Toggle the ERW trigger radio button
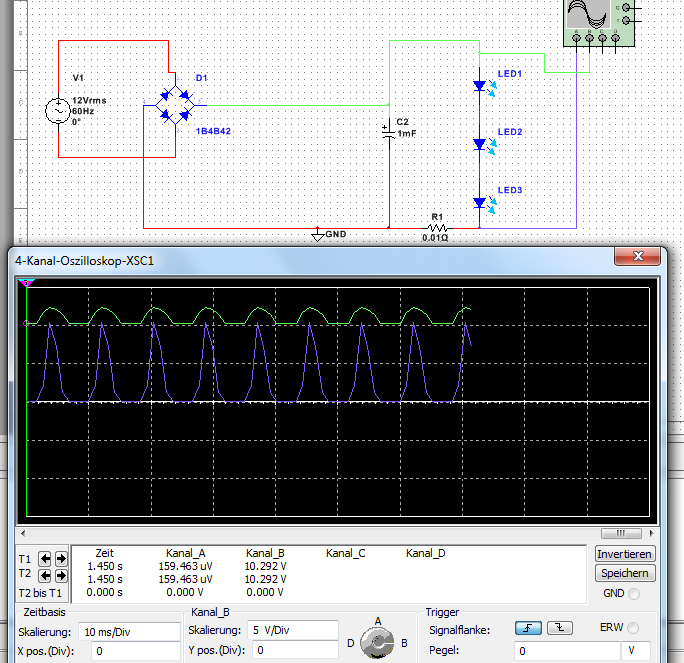 tap(633, 628)
